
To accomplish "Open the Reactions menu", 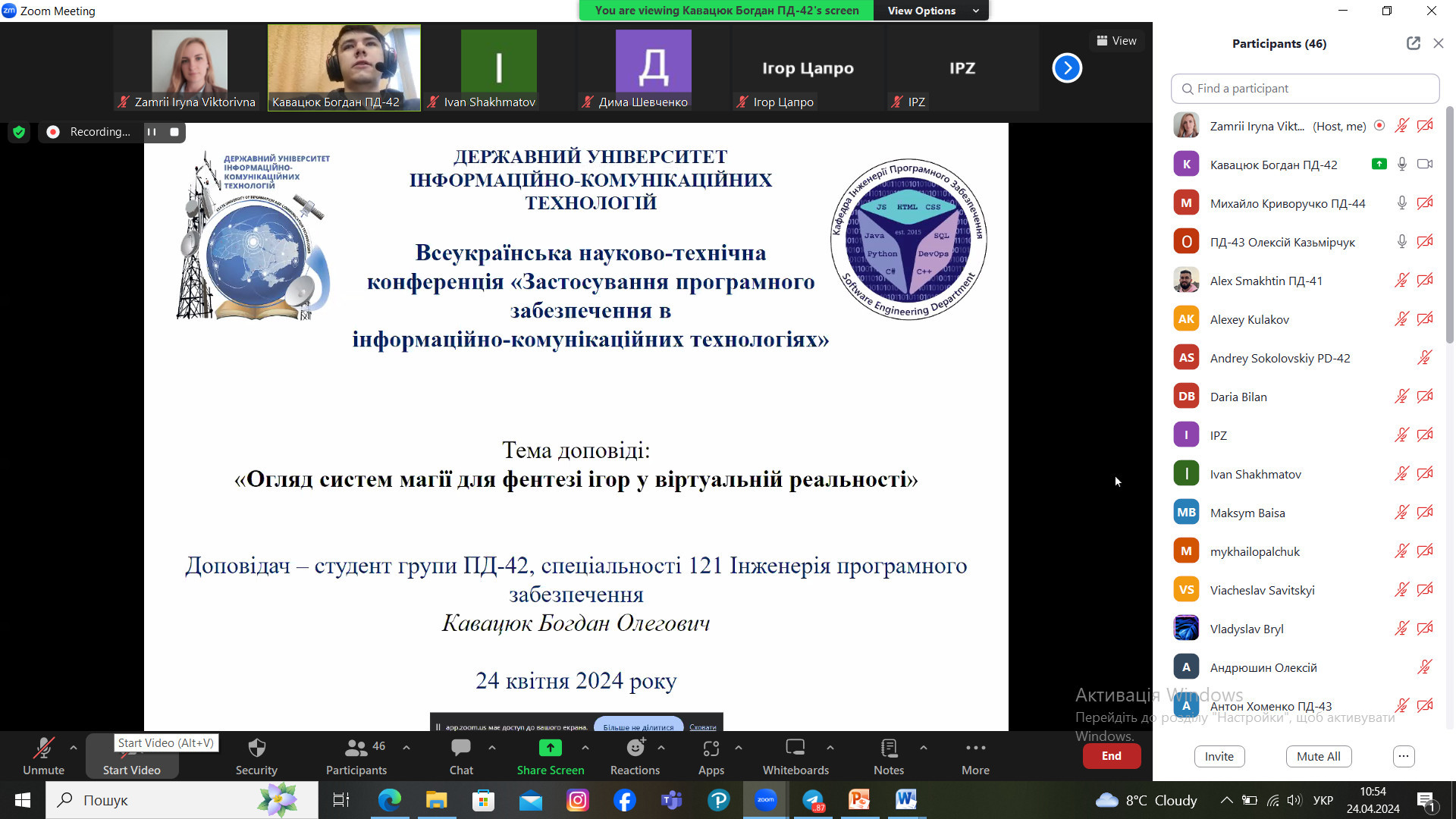I will pos(635,756).
